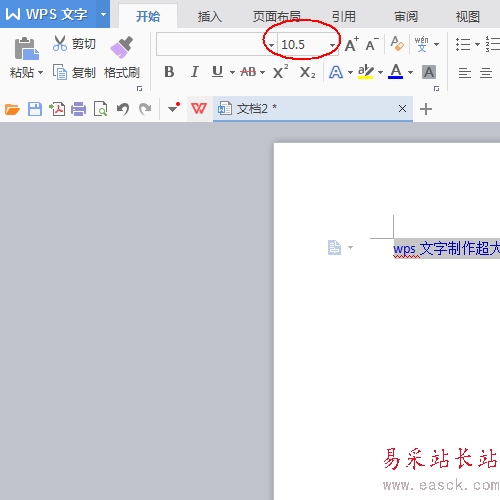Expand the font size dropdown arrow
This screenshot has height=500, width=500.
(x=332, y=45)
